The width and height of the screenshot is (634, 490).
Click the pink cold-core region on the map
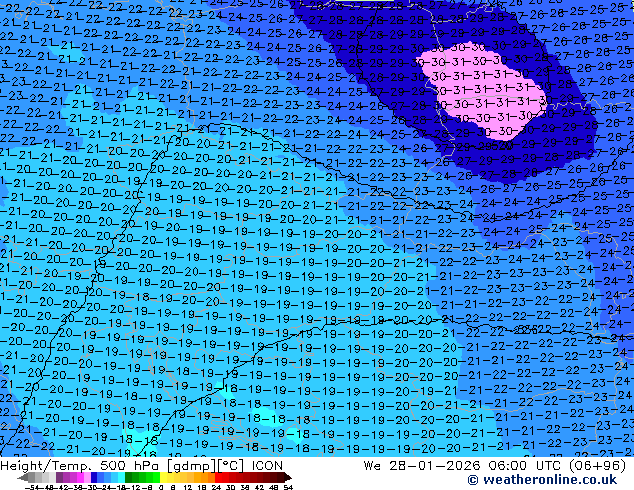pyautogui.click(x=485, y=91)
